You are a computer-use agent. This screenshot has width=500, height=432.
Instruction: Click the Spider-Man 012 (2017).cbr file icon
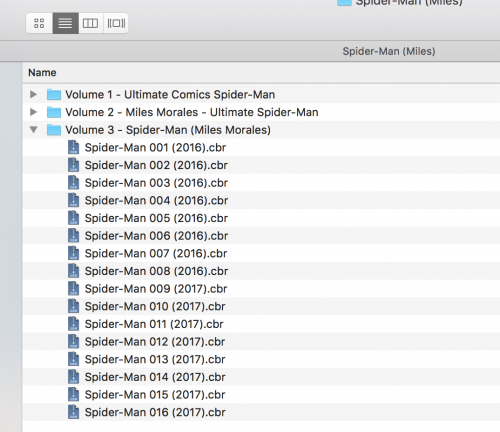click(x=73, y=342)
